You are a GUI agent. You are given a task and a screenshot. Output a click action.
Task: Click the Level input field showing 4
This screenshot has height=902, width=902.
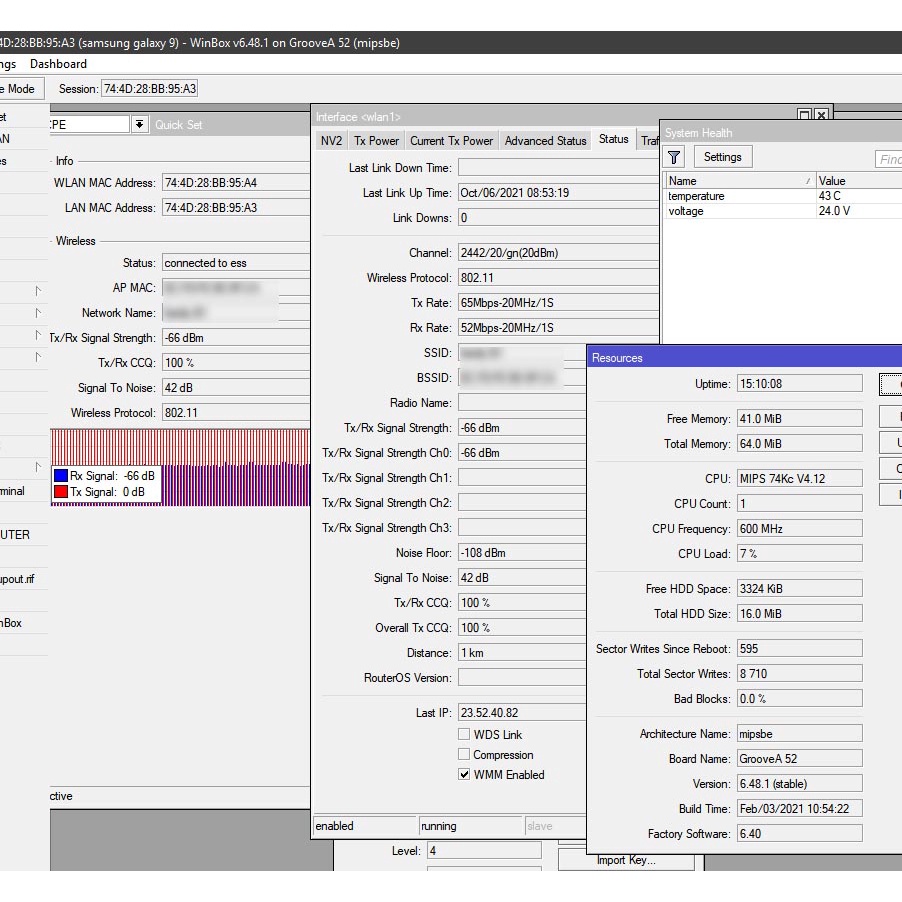(484, 850)
